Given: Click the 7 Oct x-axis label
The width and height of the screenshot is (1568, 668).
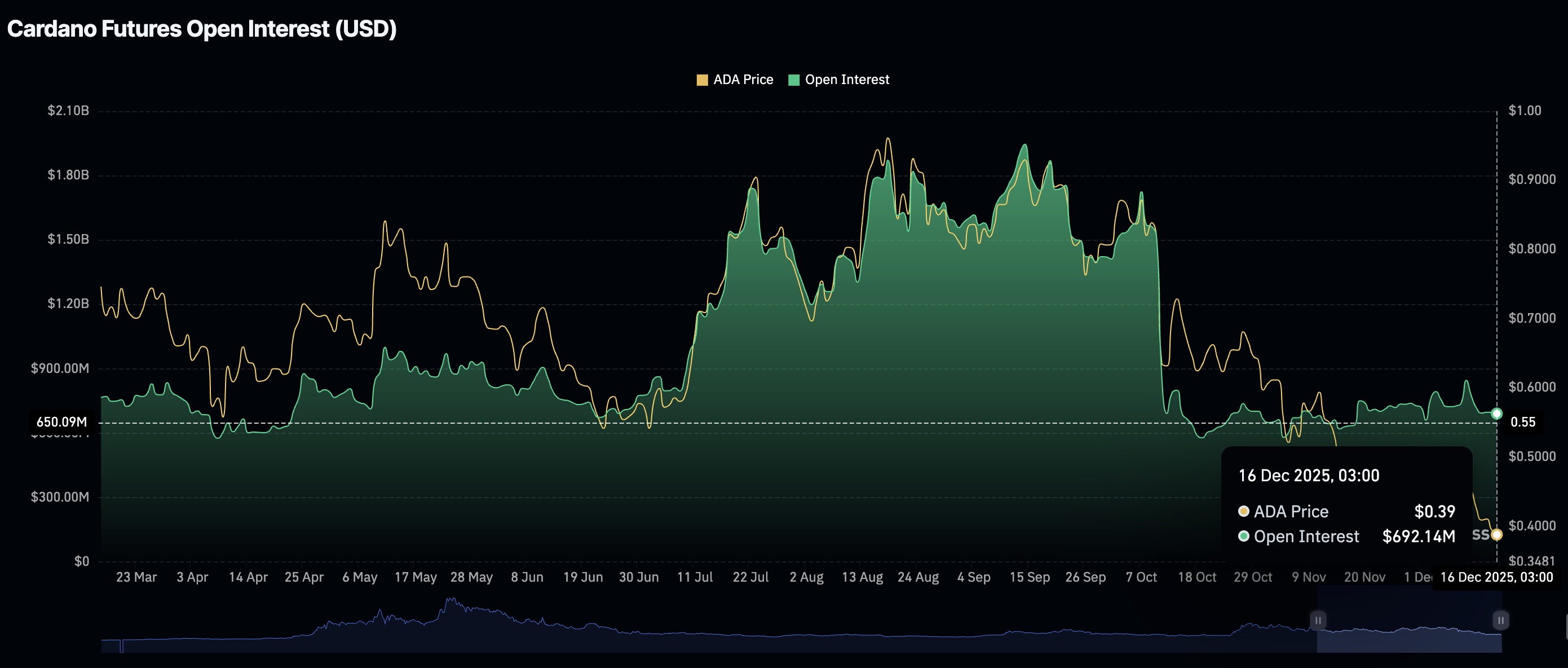Looking at the screenshot, I should coord(1141,577).
